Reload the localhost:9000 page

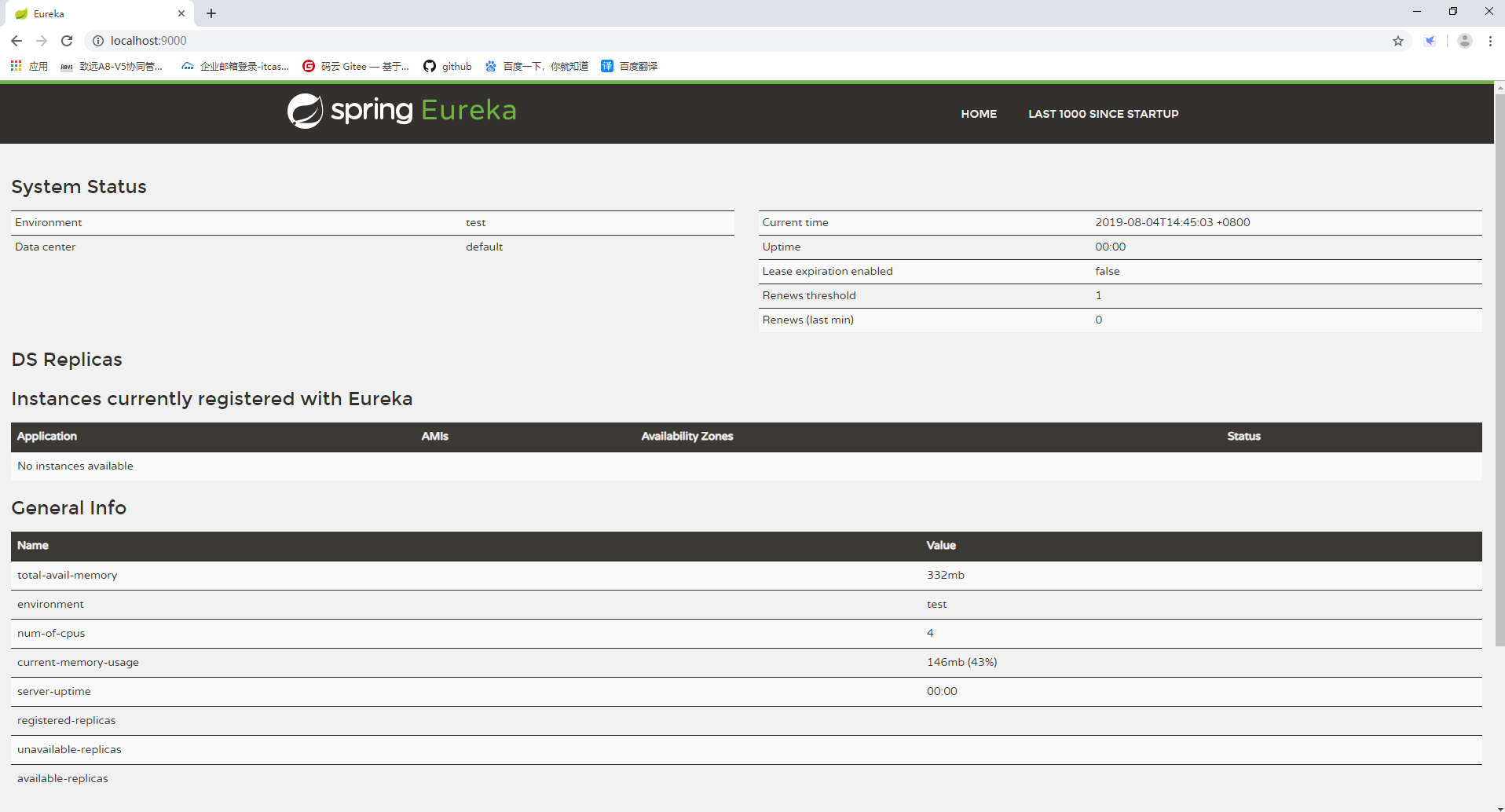point(67,41)
